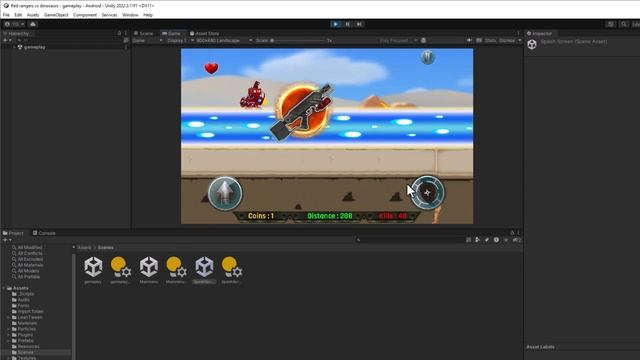This screenshot has height=360, width=640.
Task: Collapse the Assets root folder
Action: (x=4, y=288)
